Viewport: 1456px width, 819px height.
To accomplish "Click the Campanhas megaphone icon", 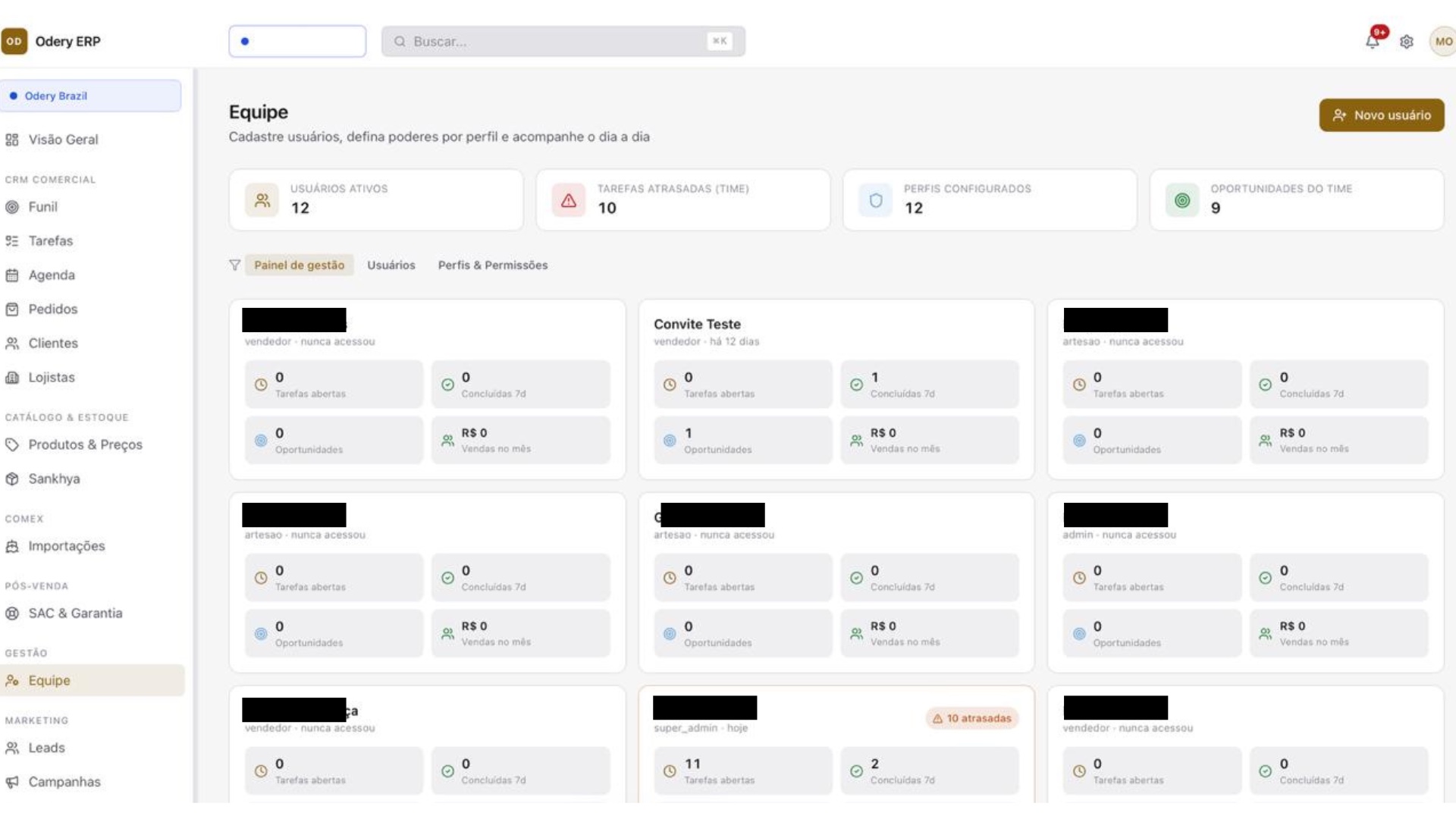I will click(12, 782).
